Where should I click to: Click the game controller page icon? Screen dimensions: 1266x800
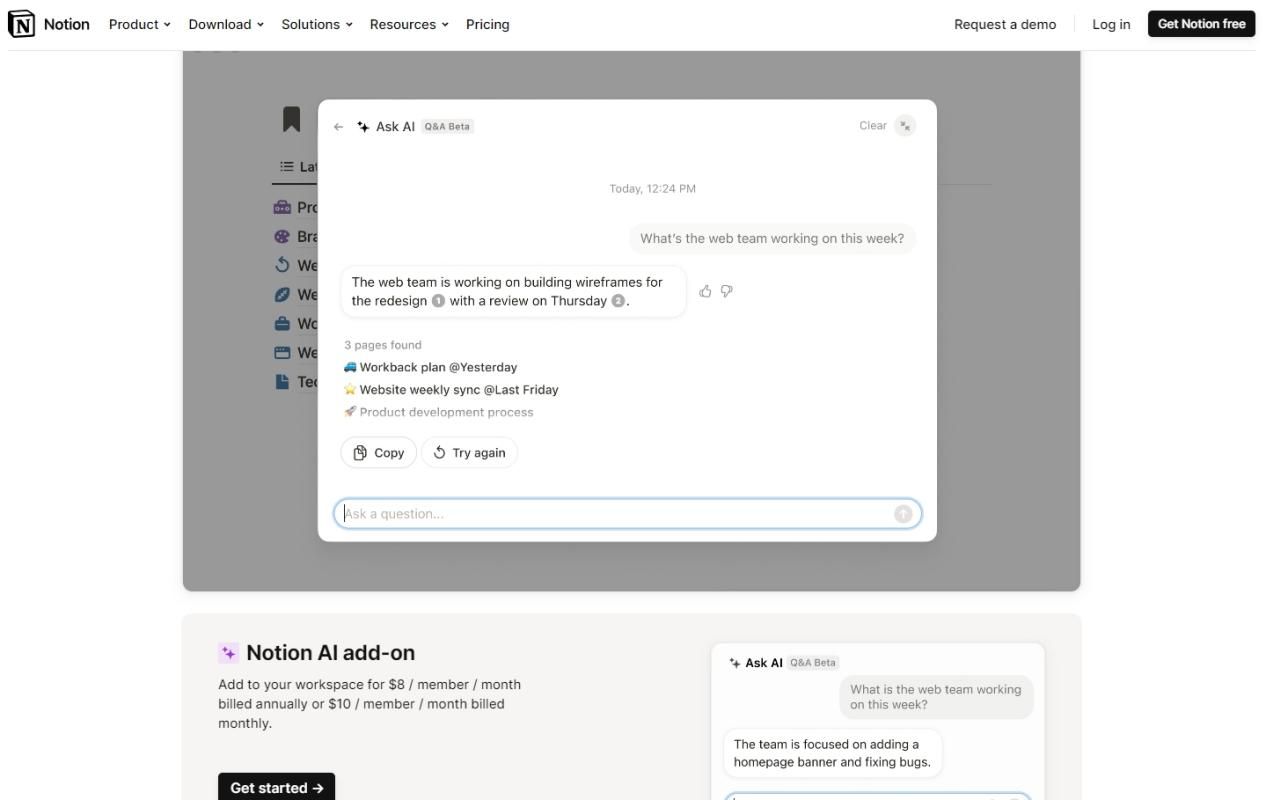282,208
